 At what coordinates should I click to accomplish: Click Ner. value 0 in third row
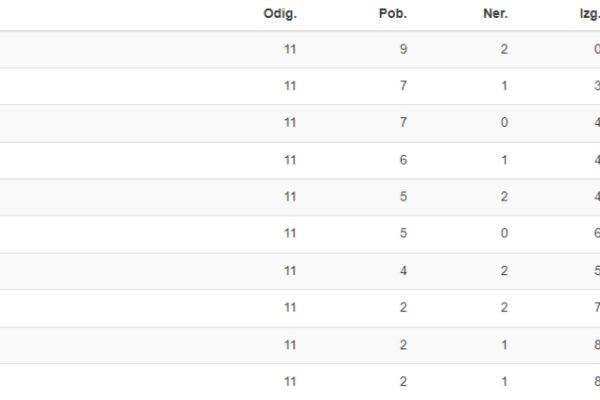click(x=504, y=122)
